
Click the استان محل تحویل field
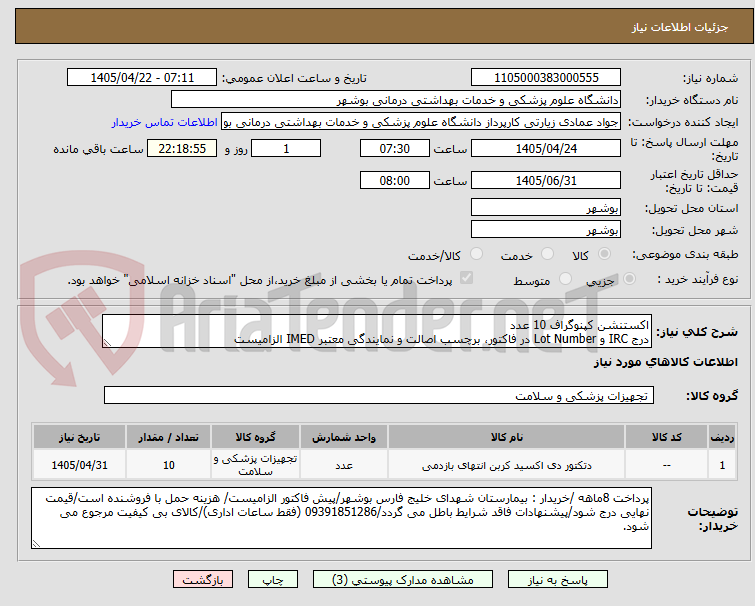click(546, 207)
